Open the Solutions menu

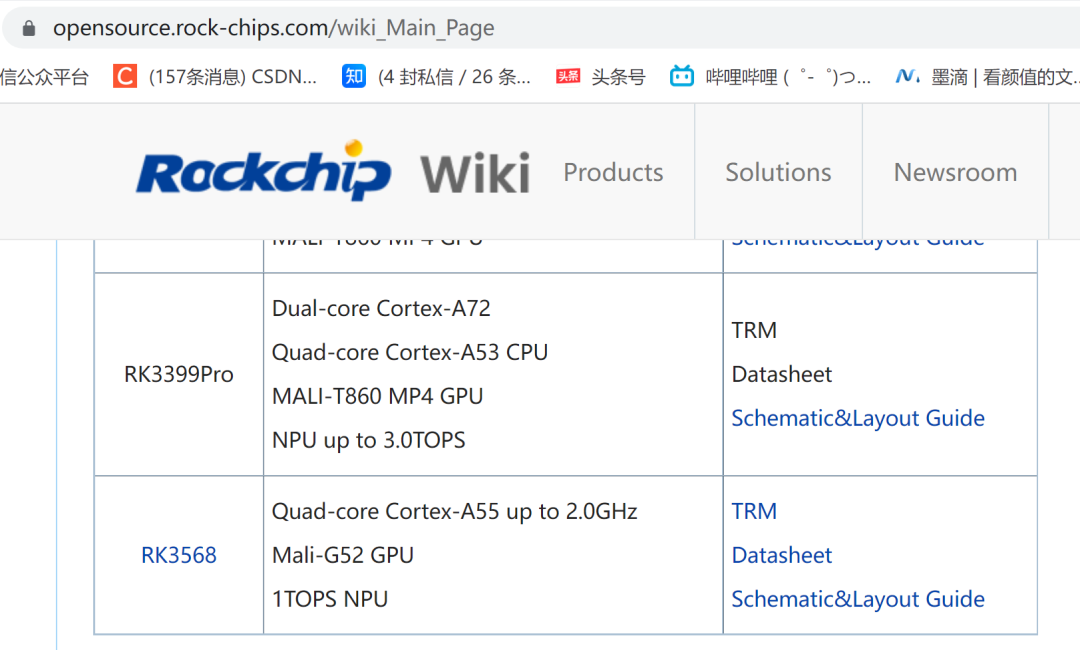pyautogui.click(x=778, y=172)
